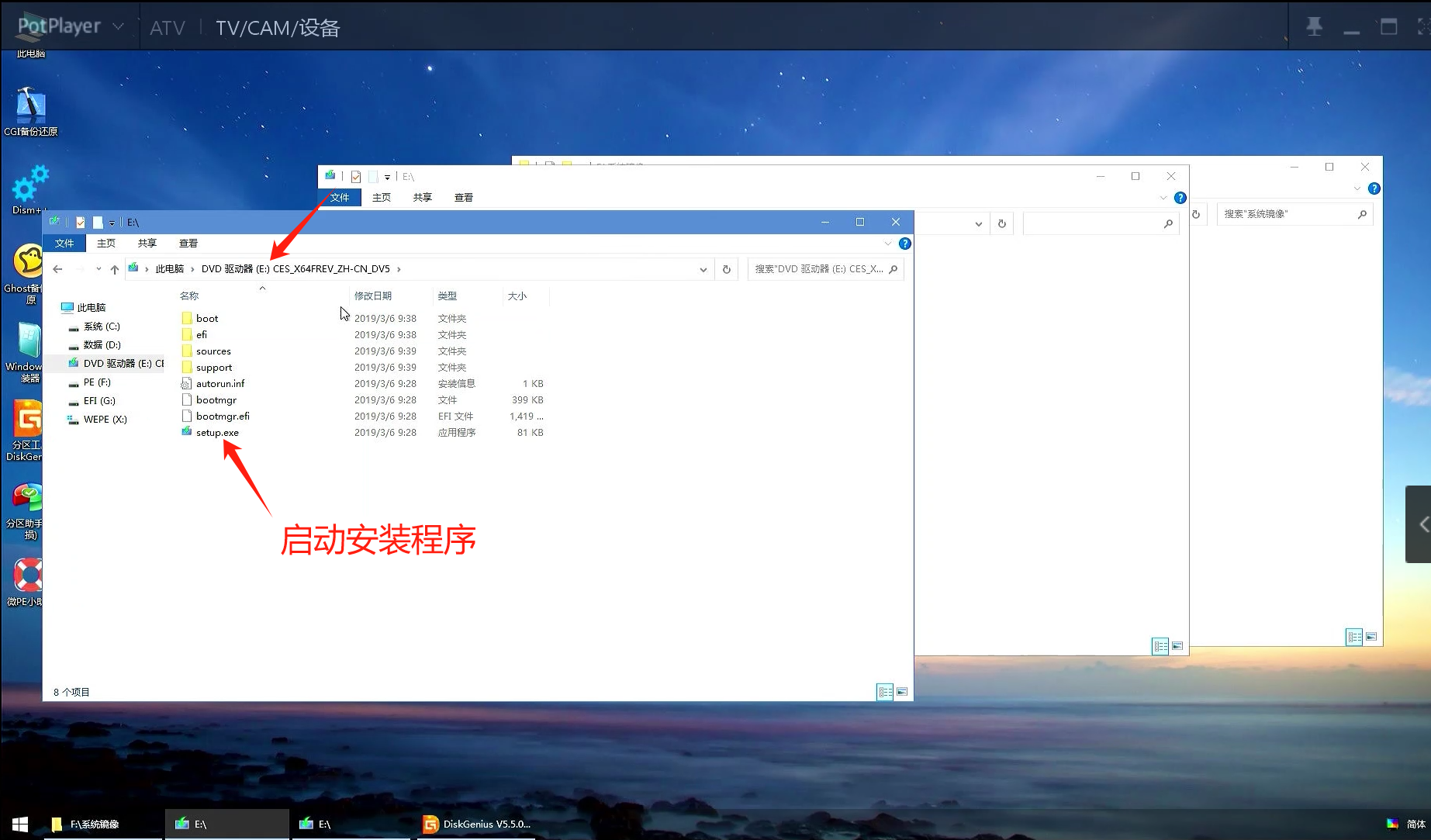Pin the PotPlayer window on top

pos(1314,27)
